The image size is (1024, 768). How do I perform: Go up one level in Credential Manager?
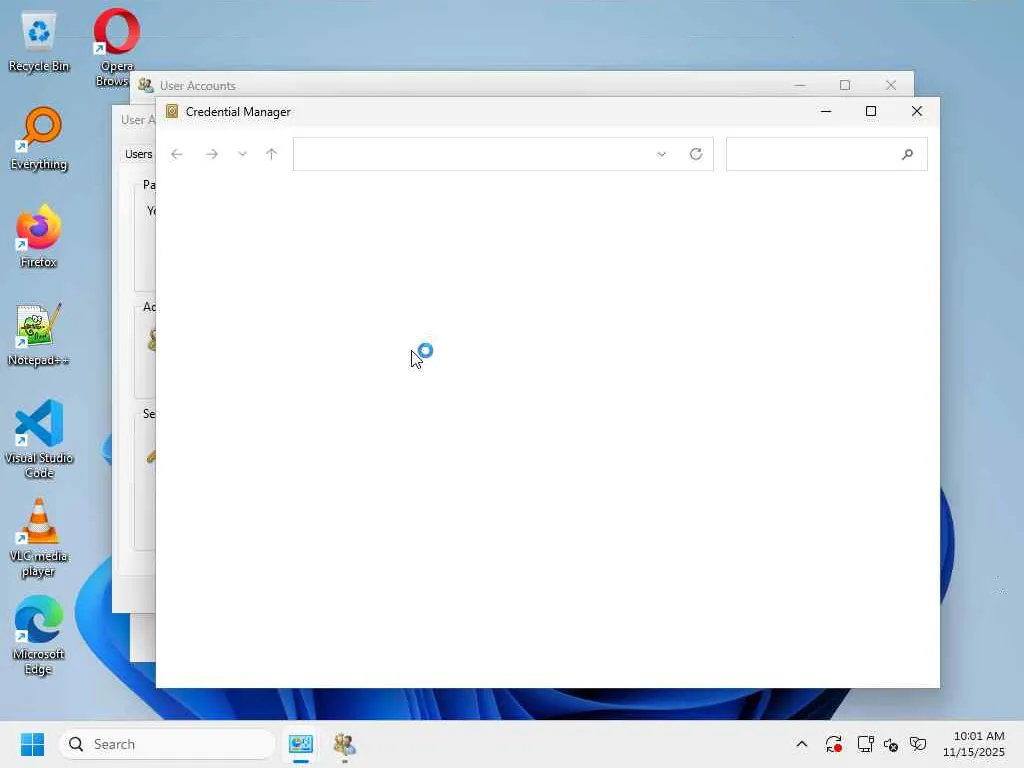tap(272, 154)
